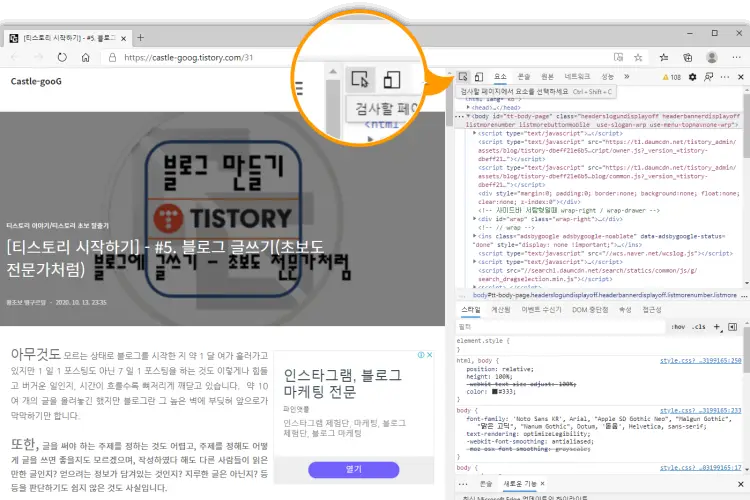Image resolution: width=750 pixels, height=500 pixels.
Task: Open the Collections icon
Action: pyautogui.click(x=687, y=57)
